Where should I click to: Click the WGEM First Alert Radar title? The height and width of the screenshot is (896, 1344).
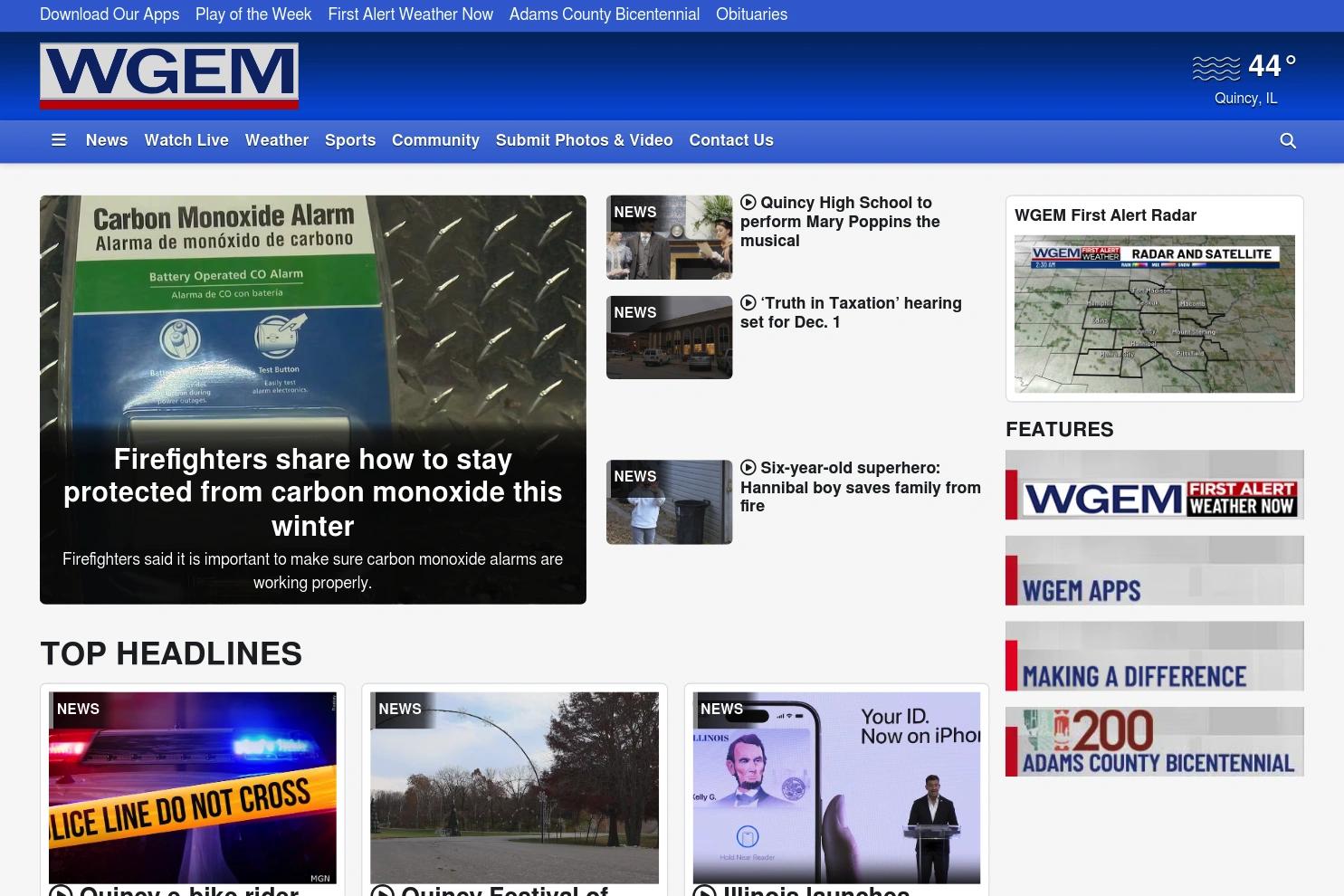[1105, 215]
